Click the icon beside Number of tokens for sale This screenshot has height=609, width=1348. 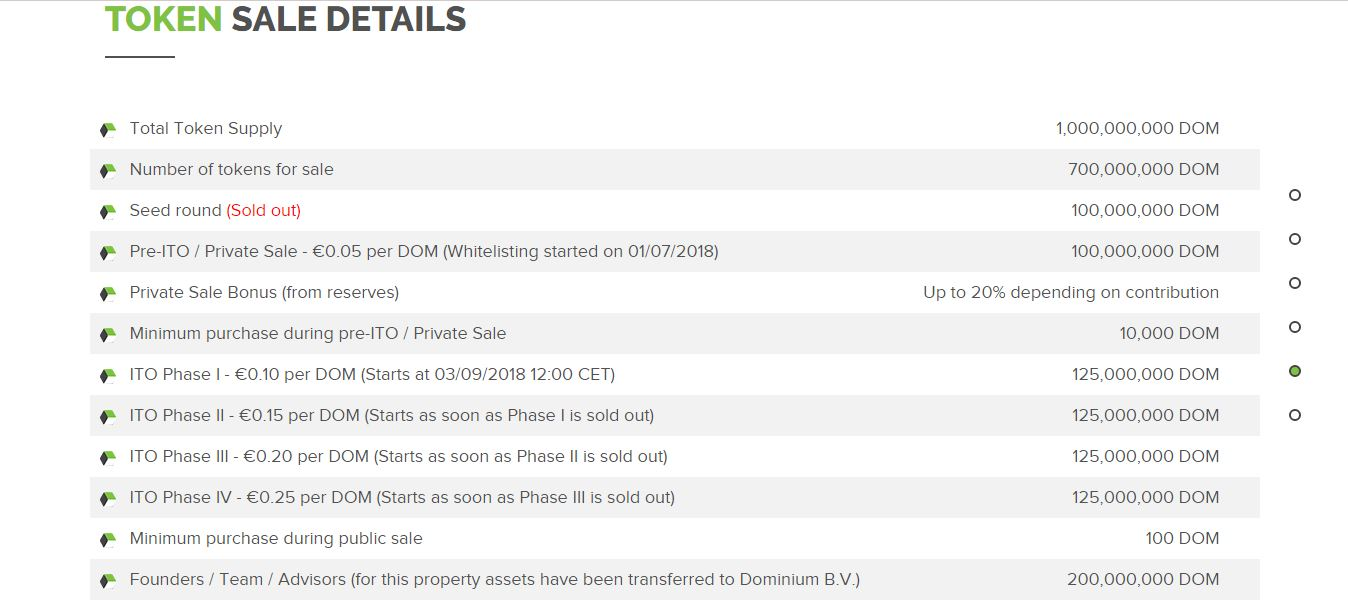click(x=108, y=171)
